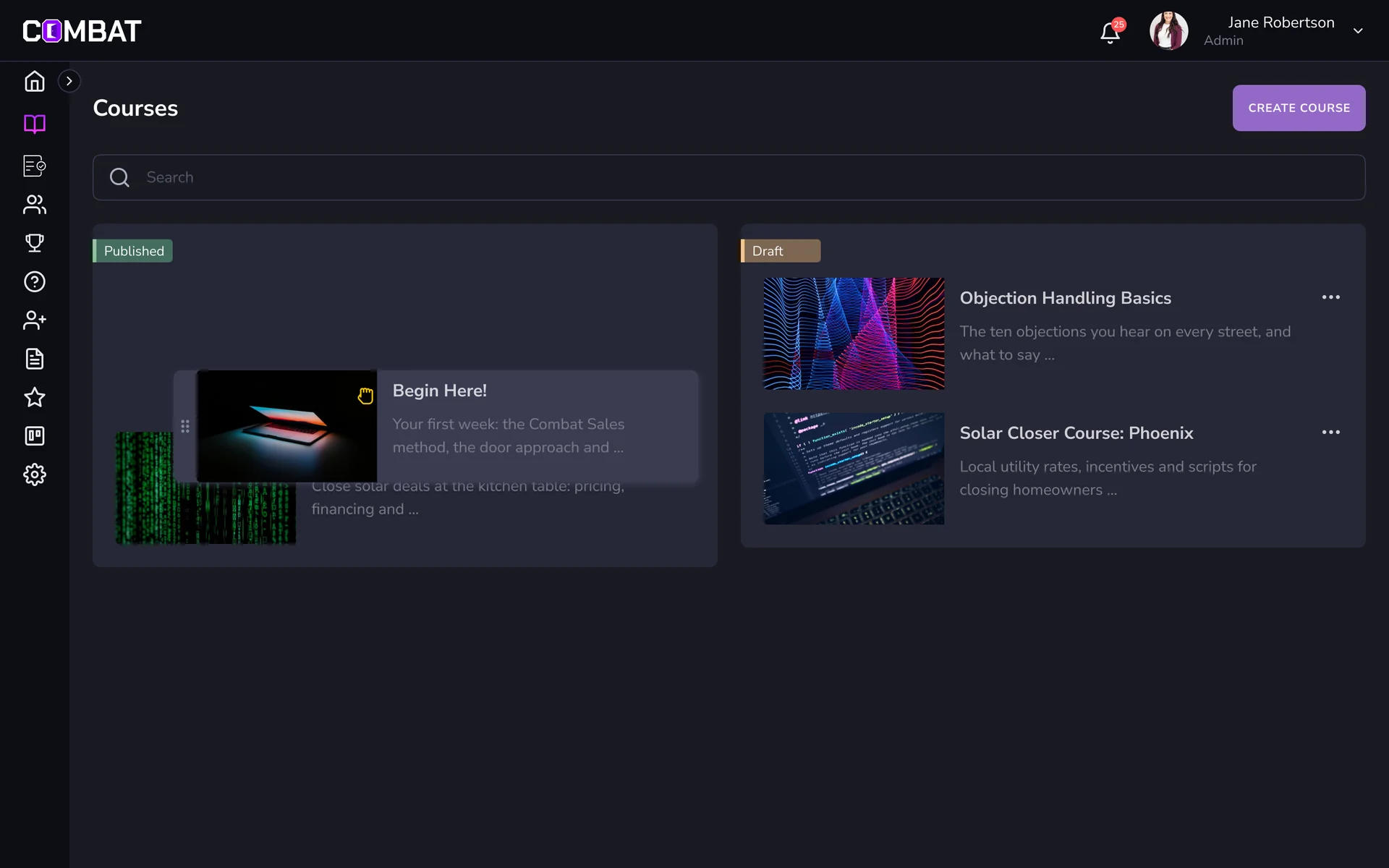The image size is (1389, 868).
Task: Open the settings gear sidebar icon
Action: pos(35,475)
